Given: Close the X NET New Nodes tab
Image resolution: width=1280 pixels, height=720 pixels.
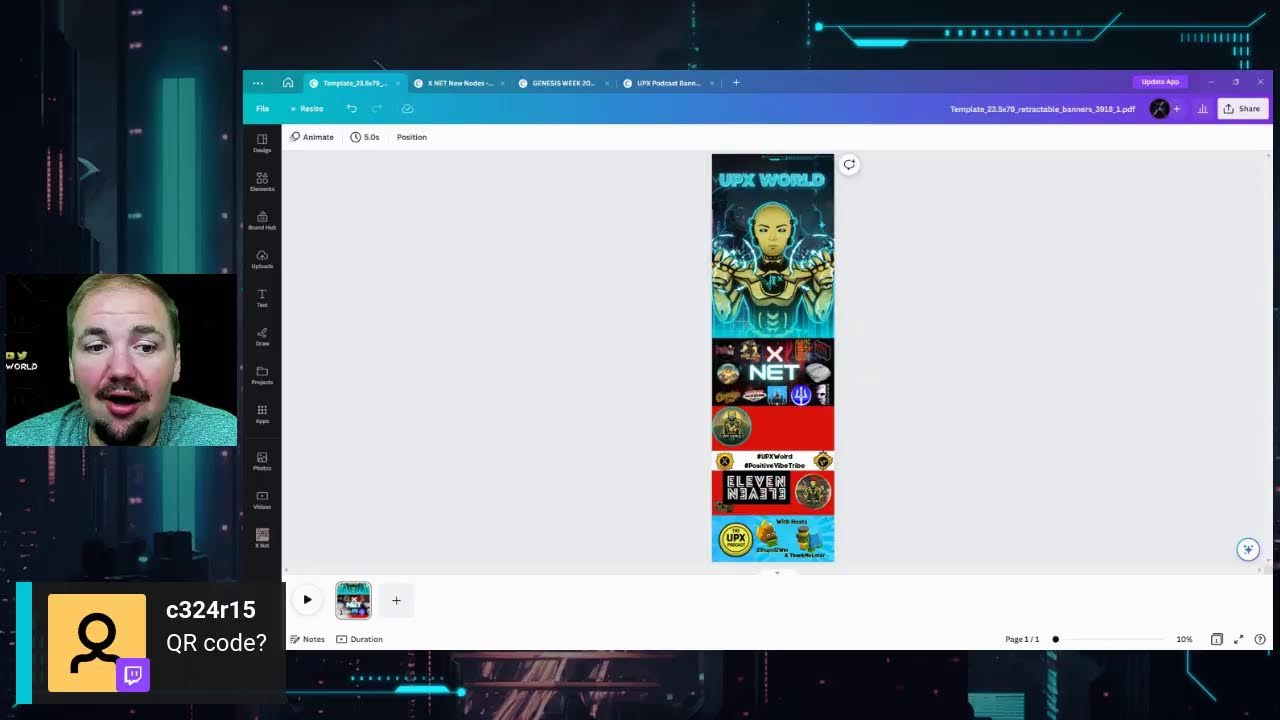Looking at the screenshot, I should 502,83.
